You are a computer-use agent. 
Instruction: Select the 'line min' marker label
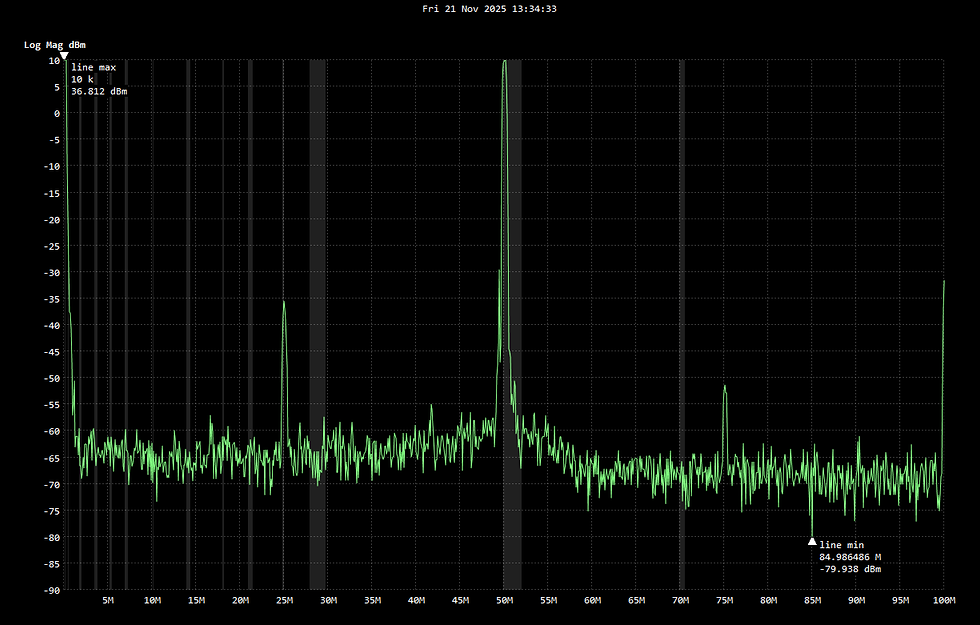point(842,545)
